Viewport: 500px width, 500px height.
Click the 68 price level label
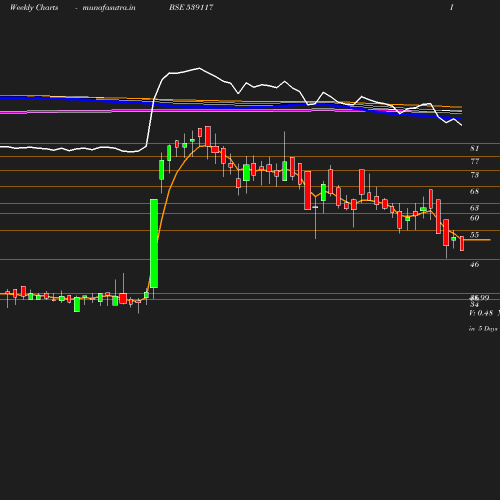pos(475,191)
